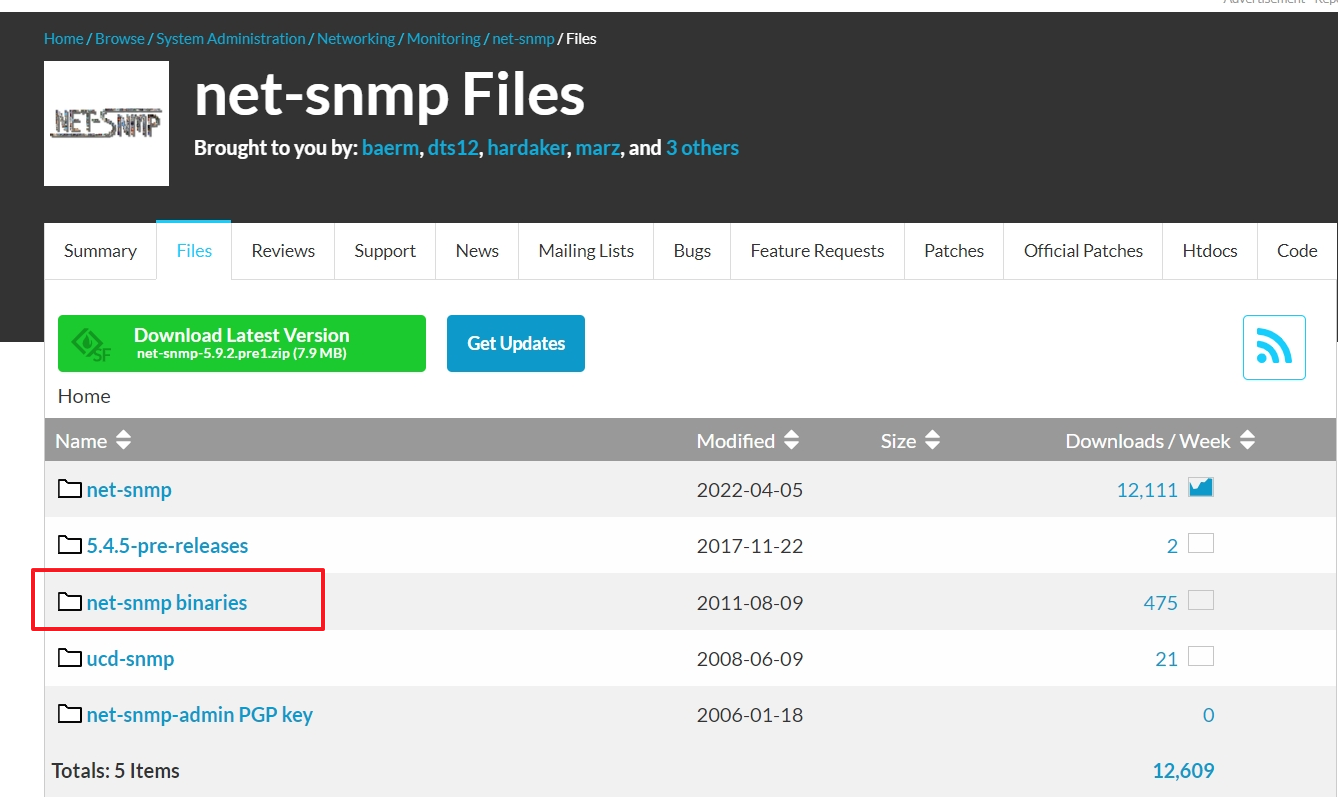Click the '3 others' contributors link
Screen dimensions: 1338x797
702,148
